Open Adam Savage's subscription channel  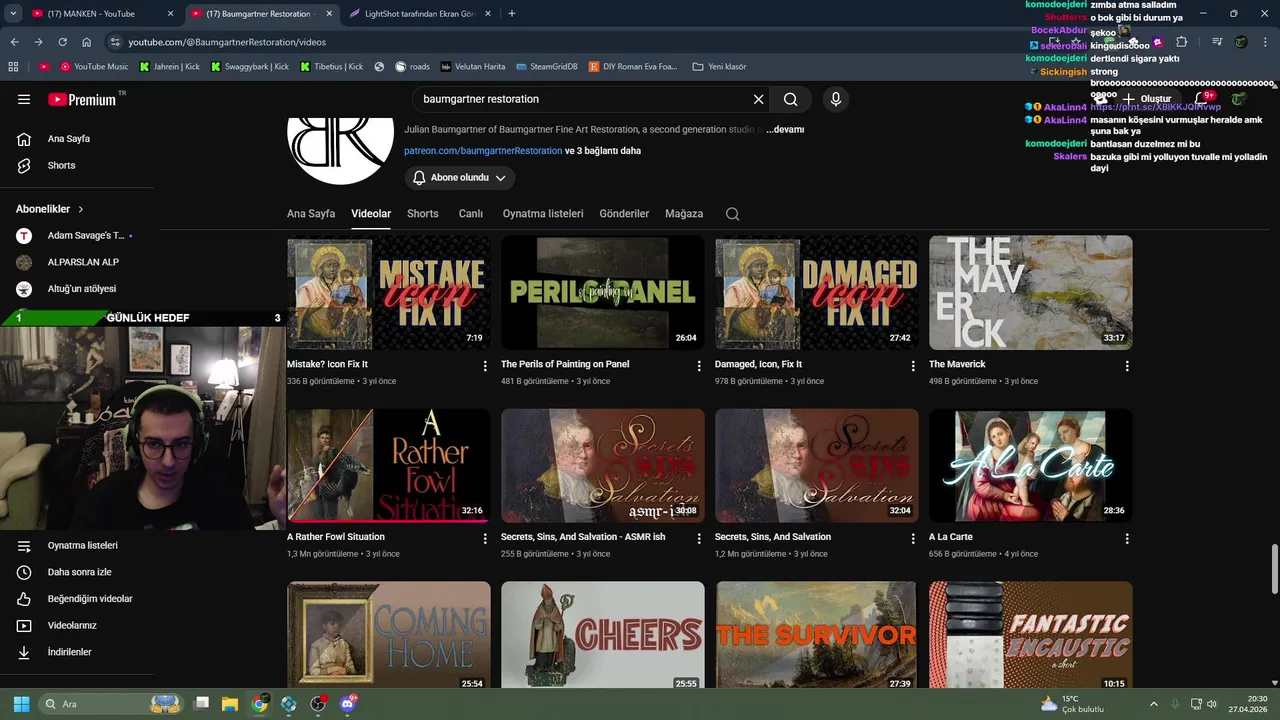point(75,236)
